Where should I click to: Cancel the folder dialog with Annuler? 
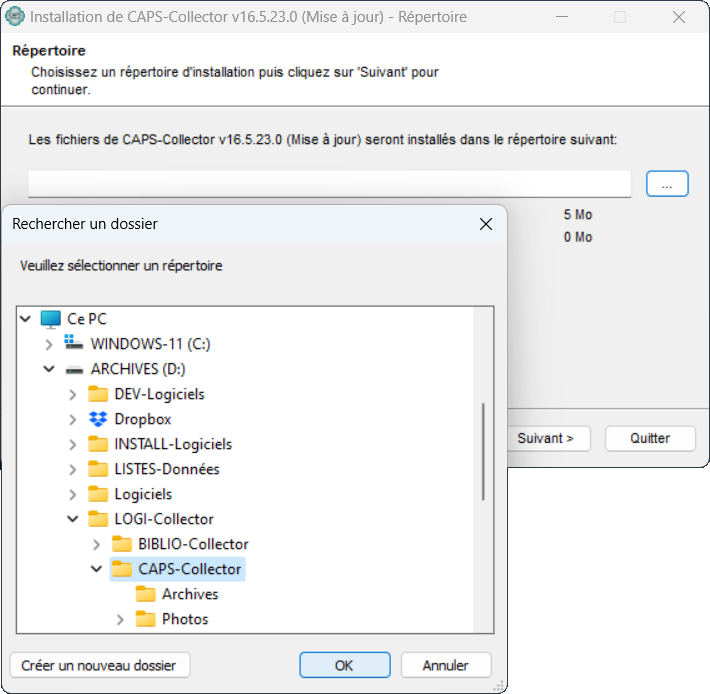pos(446,665)
